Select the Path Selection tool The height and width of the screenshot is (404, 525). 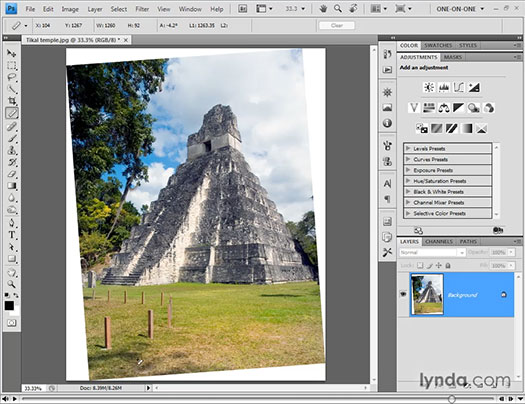pos(12,247)
